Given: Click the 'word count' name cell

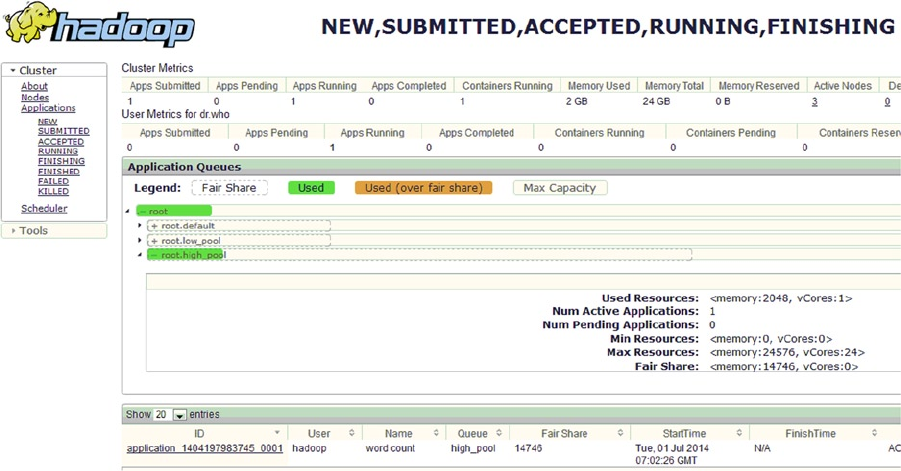Looking at the screenshot, I should (x=390, y=448).
